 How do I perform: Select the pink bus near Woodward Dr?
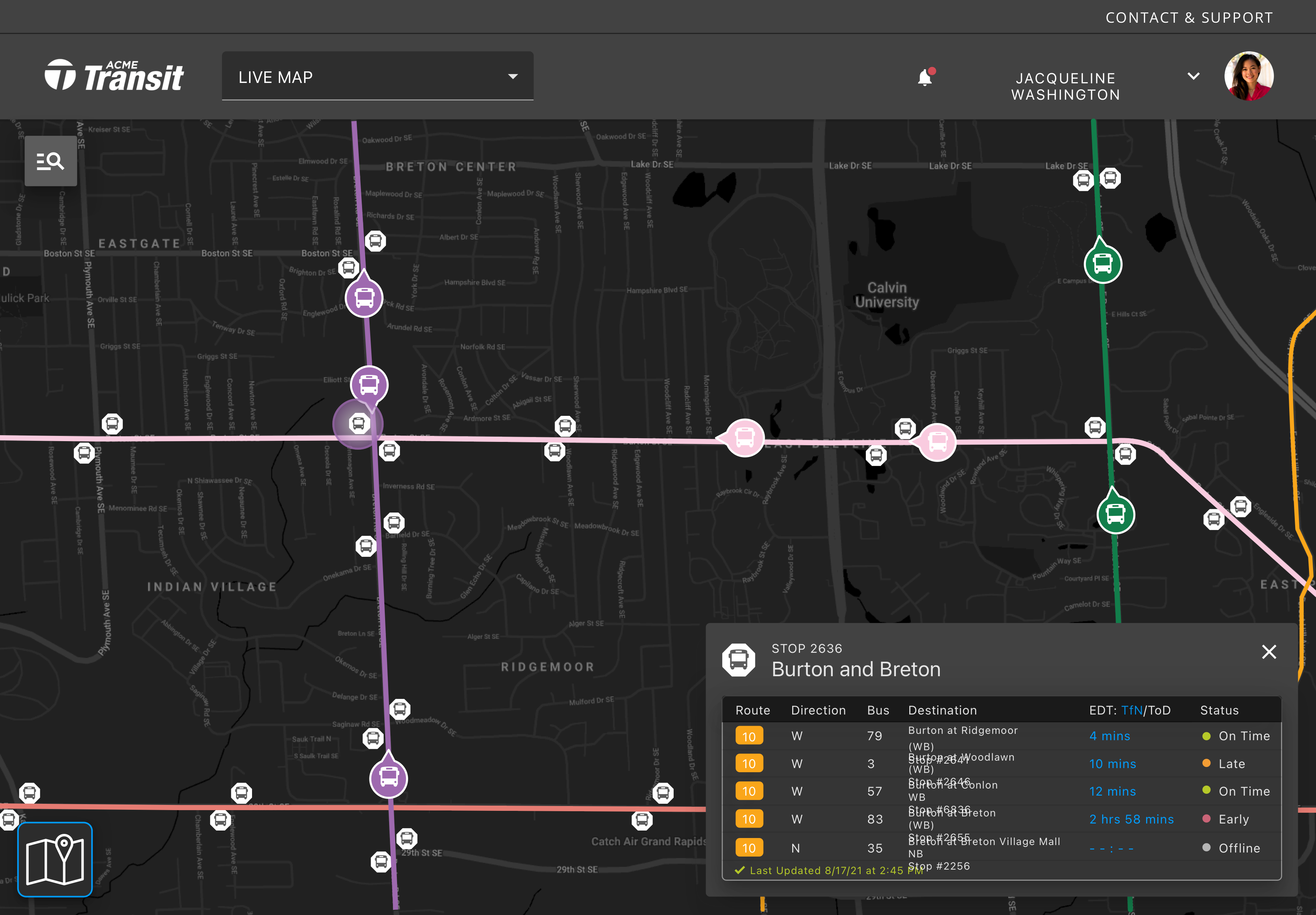(937, 442)
